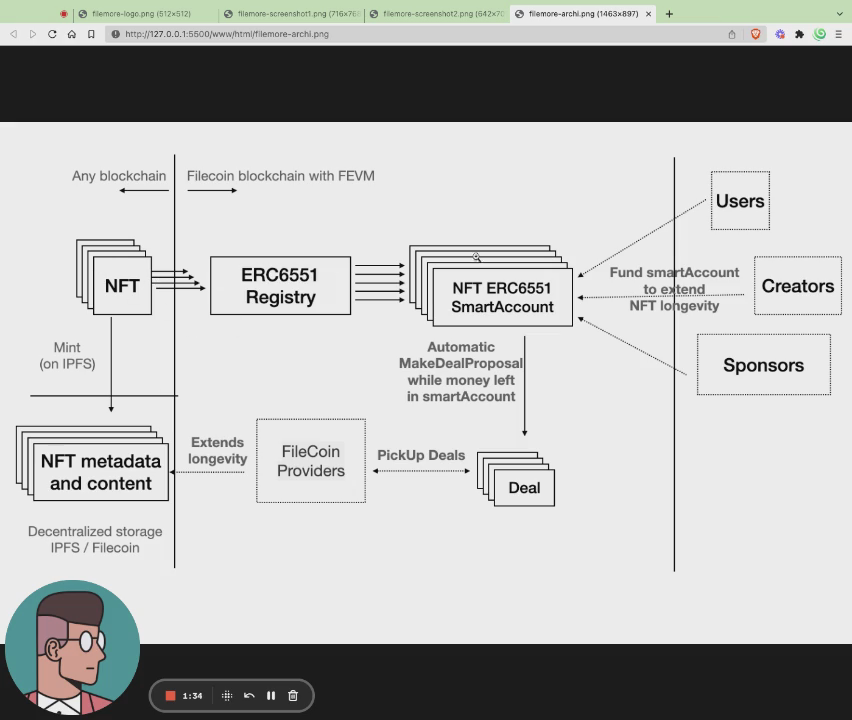
Task: Click the address bar URL field
Action: pos(418,34)
